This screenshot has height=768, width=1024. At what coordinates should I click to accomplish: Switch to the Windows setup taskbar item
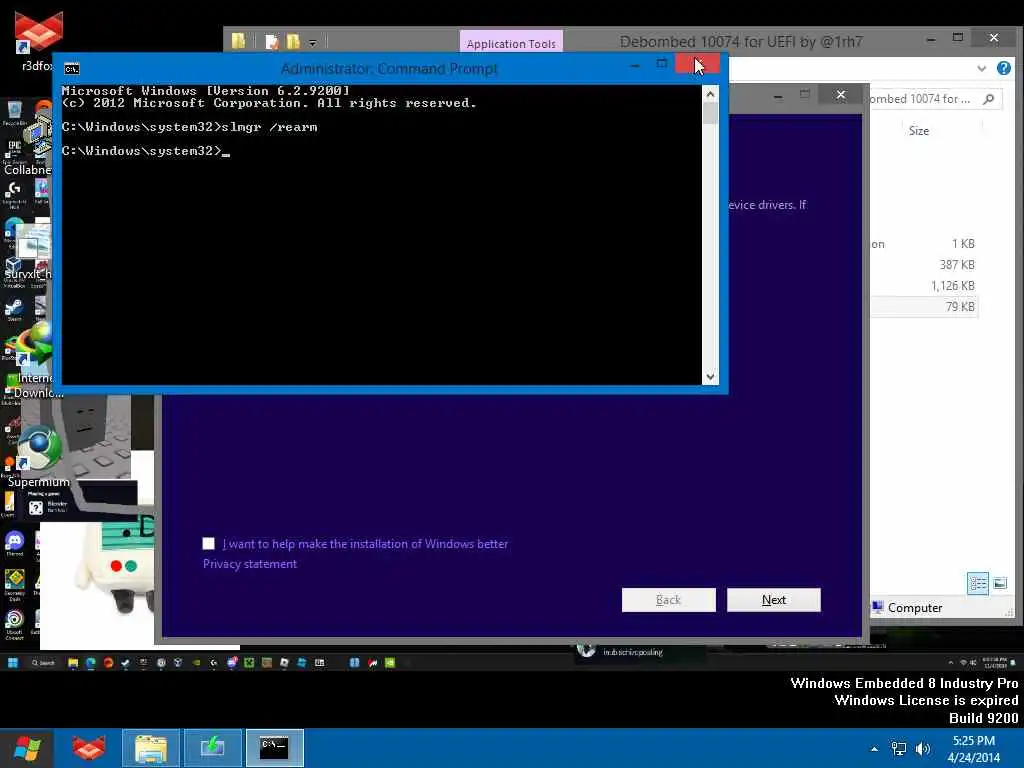tap(212, 748)
